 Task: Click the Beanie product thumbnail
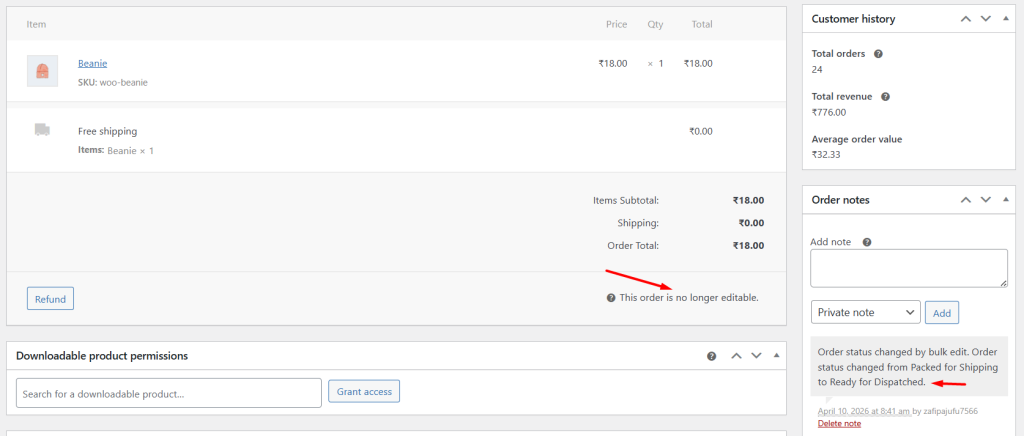[x=42, y=71]
